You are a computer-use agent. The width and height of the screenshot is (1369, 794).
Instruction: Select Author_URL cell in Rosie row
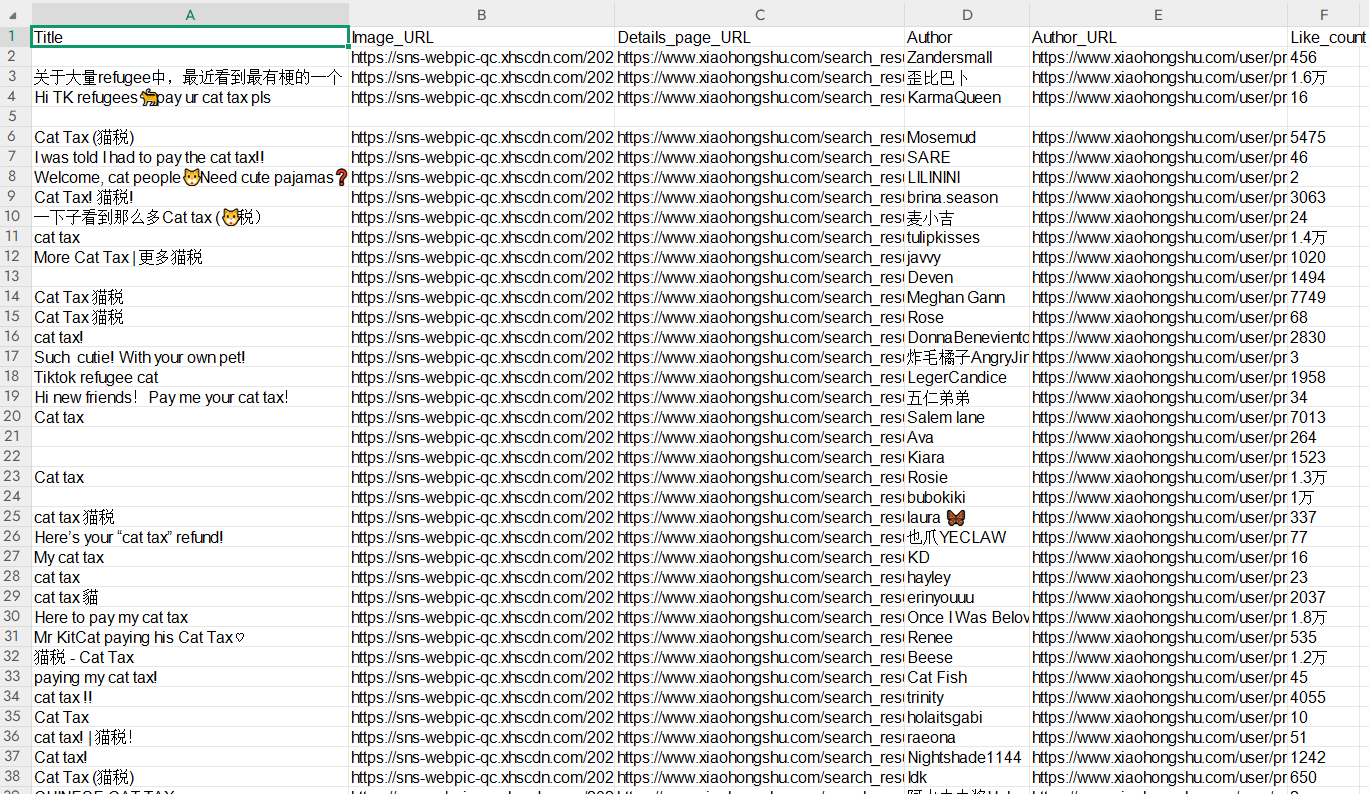coord(1158,477)
